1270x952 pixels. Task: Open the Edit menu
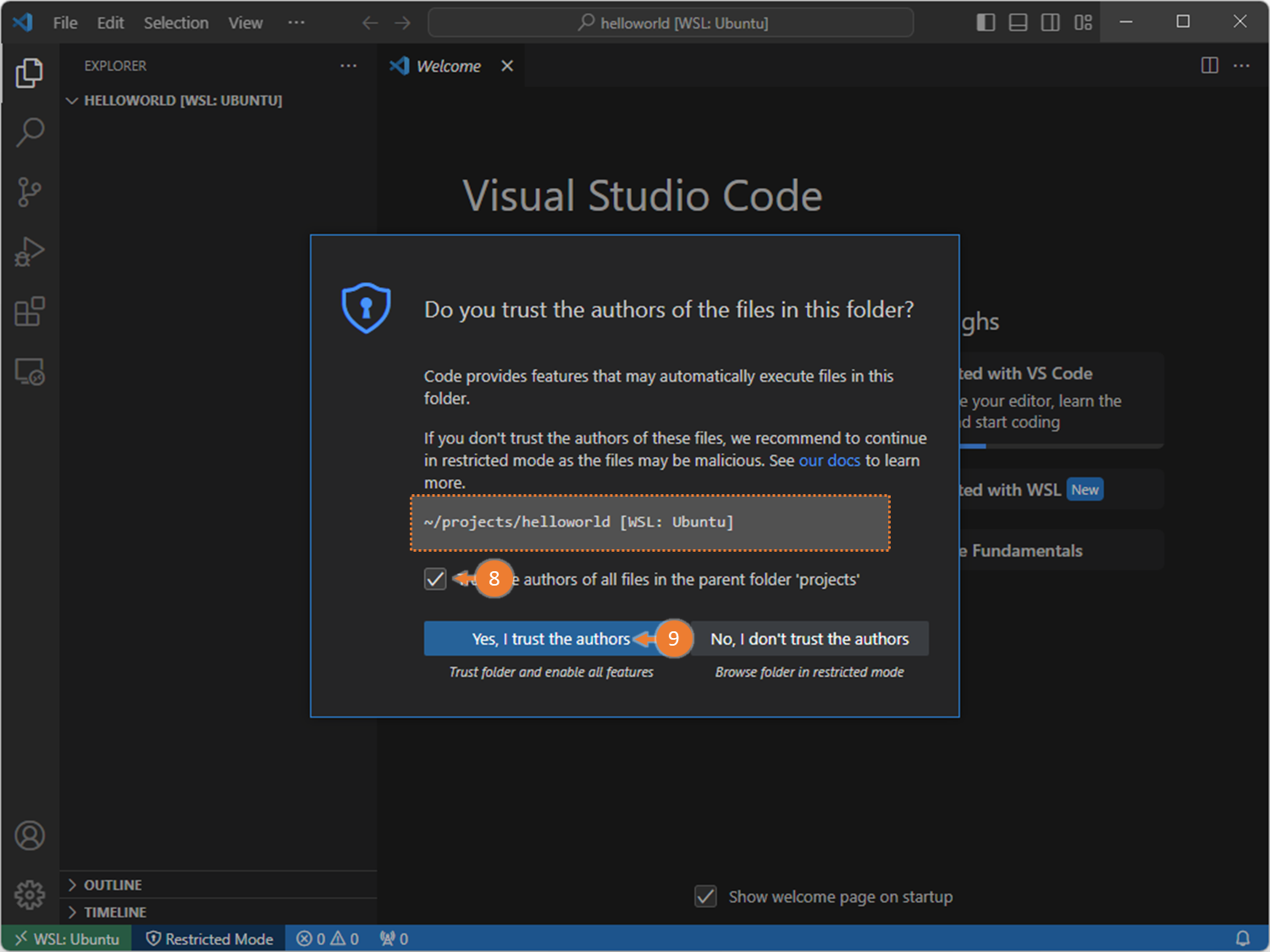[x=110, y=23]
